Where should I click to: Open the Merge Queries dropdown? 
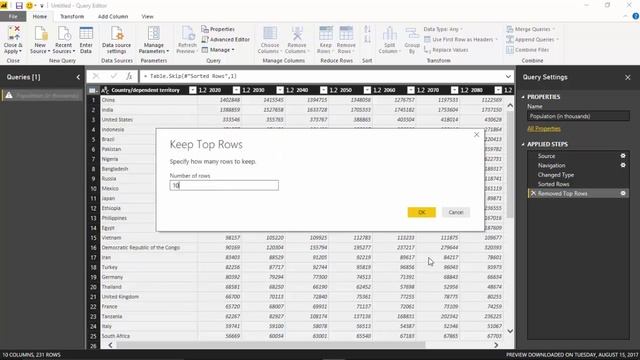(x=531, y=29)
